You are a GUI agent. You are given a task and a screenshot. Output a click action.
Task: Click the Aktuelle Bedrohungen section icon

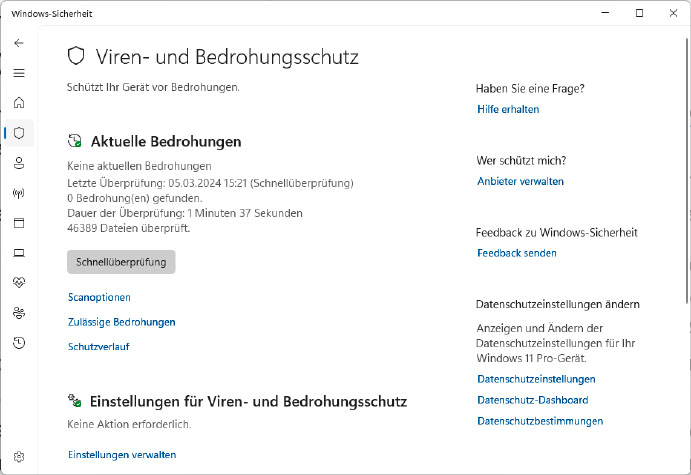pos(74,141)
